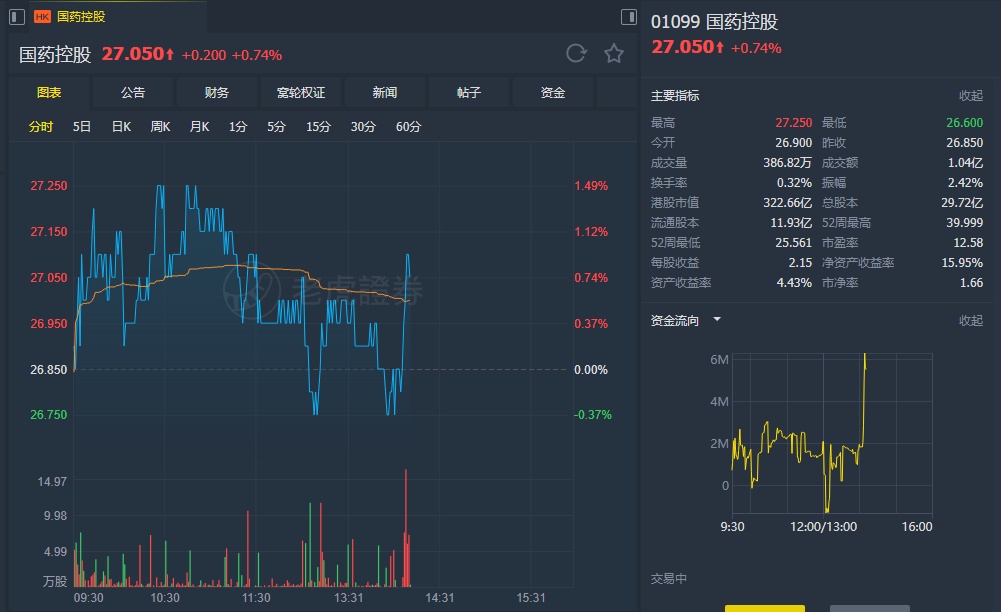Click the 国药控股 window tab title
Viewport: 1001px width, 612px height.
[x=81, y=17]
